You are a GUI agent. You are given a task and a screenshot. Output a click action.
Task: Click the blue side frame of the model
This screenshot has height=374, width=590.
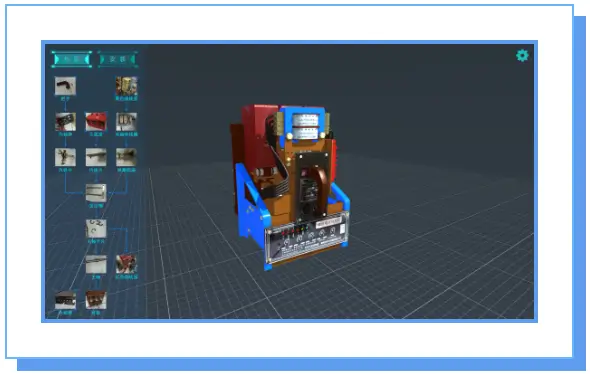(x=248, y=203)
